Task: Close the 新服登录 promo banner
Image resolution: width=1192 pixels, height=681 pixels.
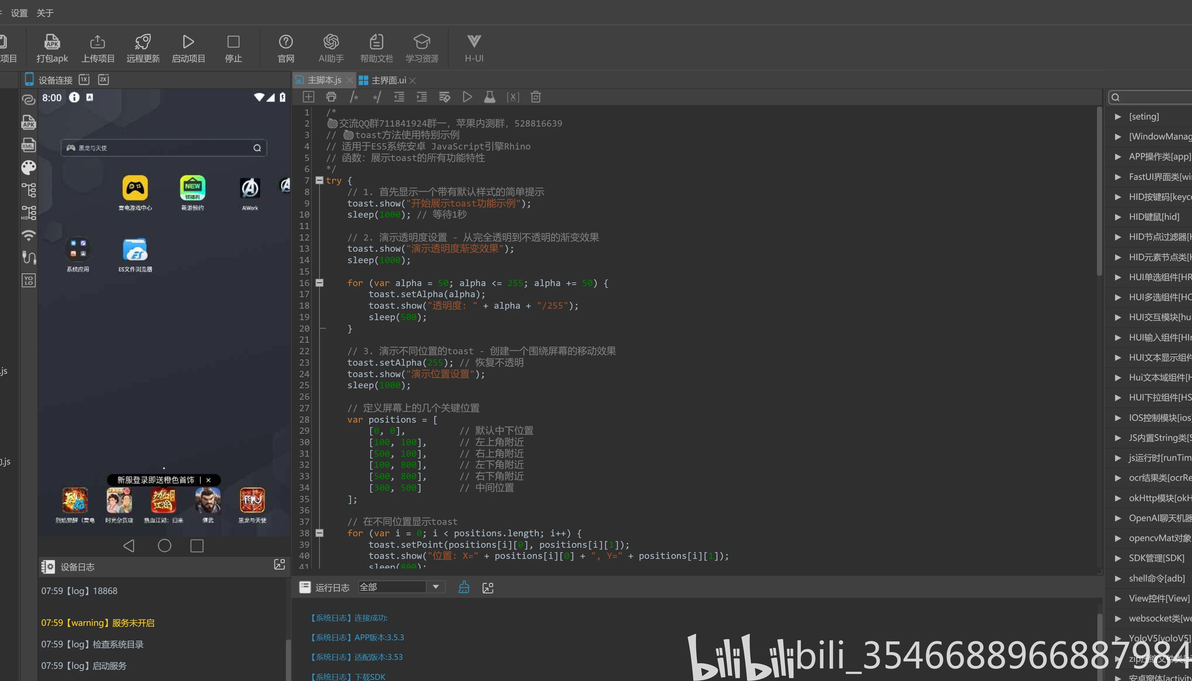Action: tap(208, 480)
